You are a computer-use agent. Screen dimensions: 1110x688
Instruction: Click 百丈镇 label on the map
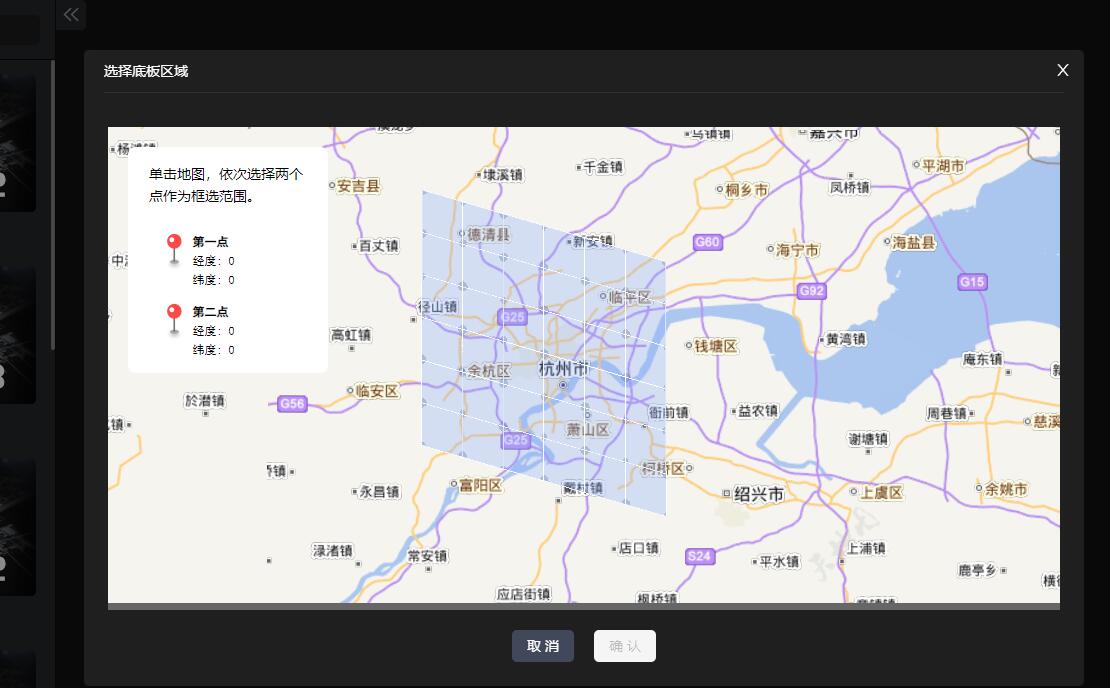click(379, 246)
